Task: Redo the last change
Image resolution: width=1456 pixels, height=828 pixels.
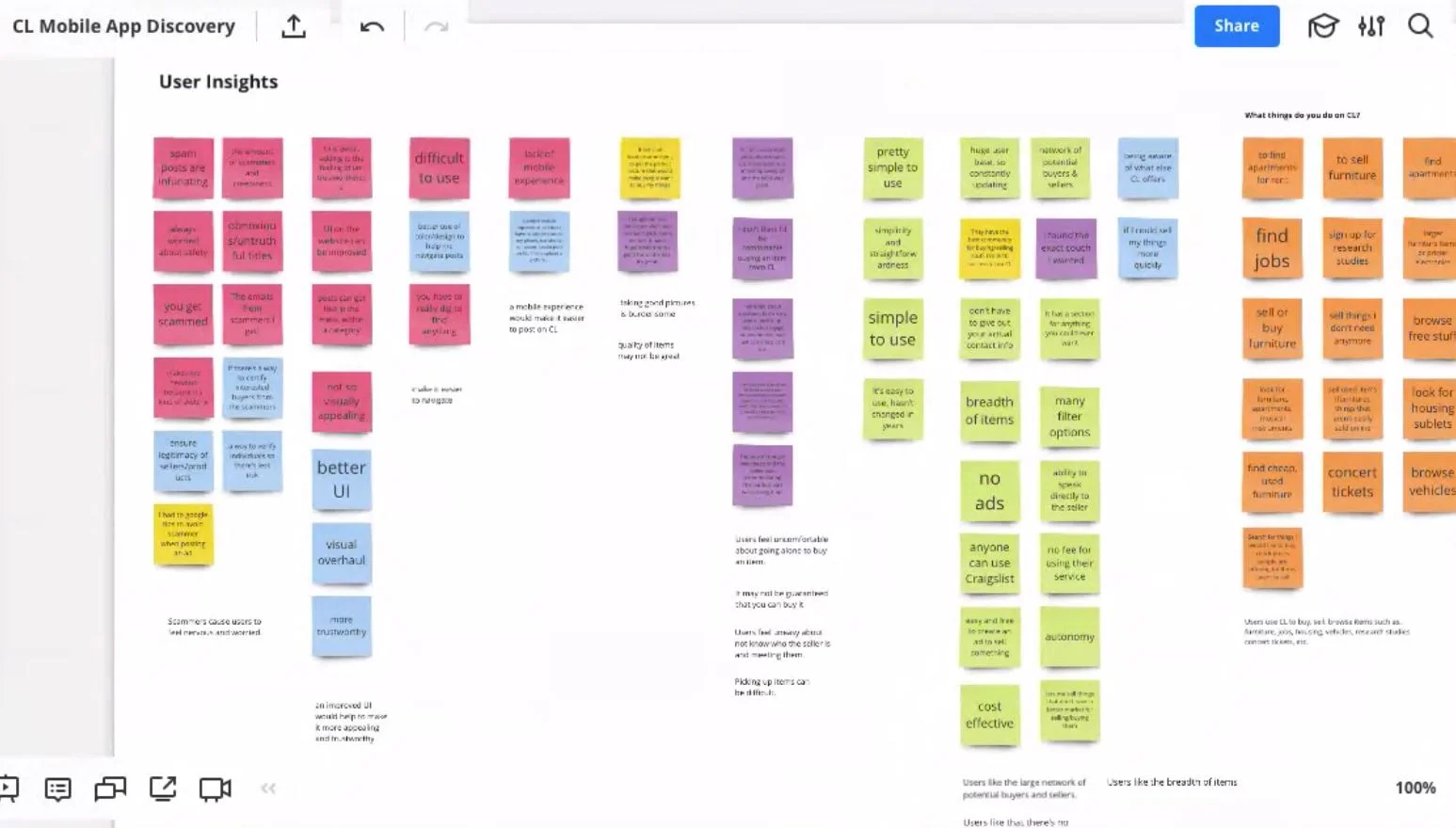Action: point(435,26)
